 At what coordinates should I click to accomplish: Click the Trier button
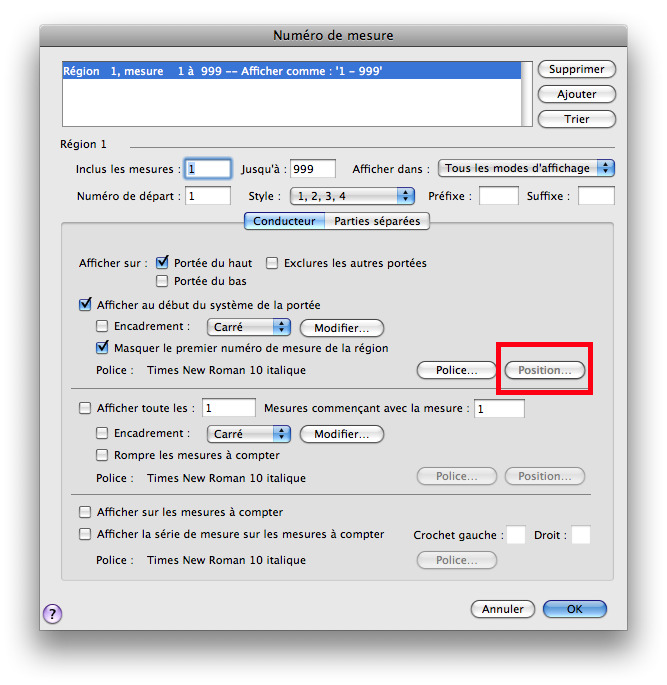[x=576, y=119]
